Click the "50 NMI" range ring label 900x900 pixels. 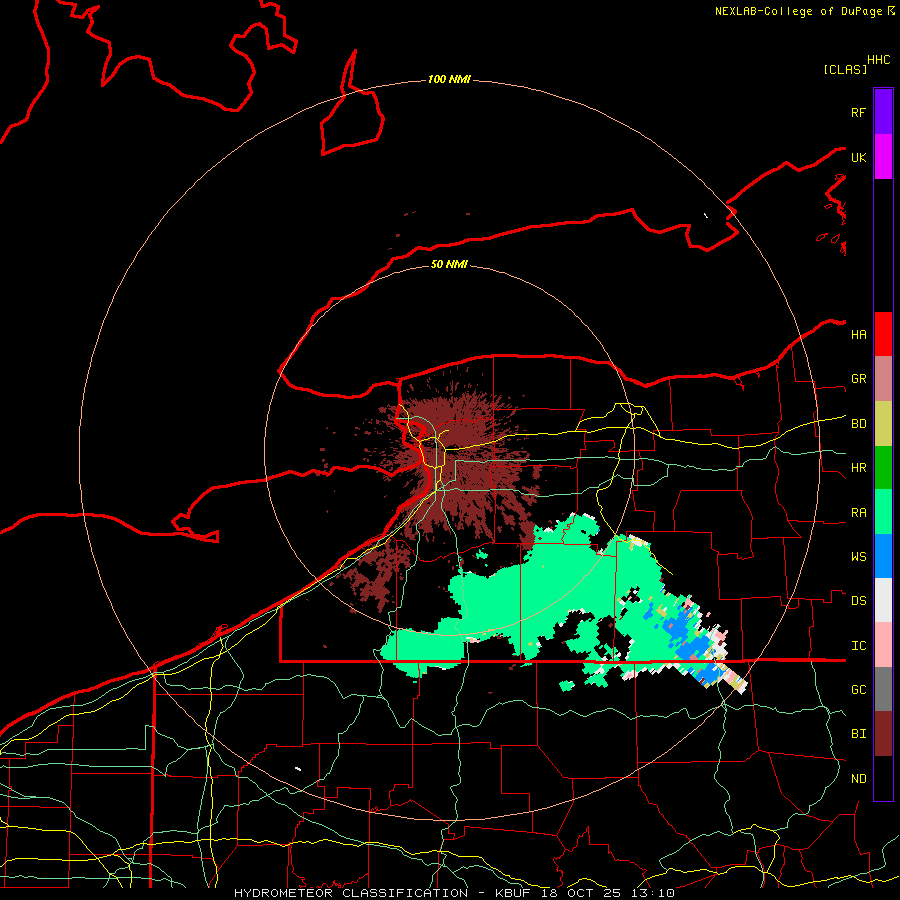(x=449, y=264)
